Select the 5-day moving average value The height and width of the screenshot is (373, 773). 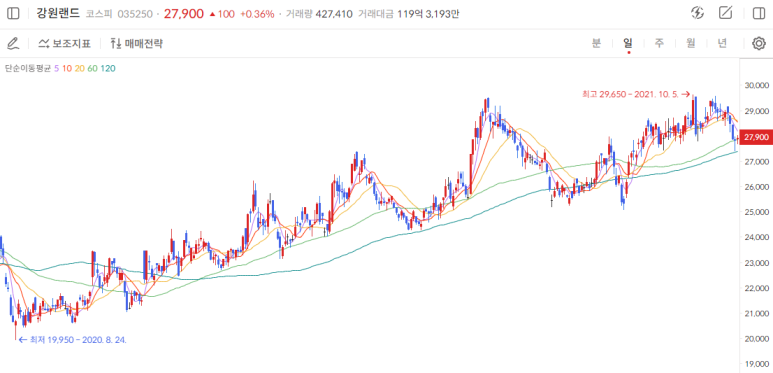56,68
